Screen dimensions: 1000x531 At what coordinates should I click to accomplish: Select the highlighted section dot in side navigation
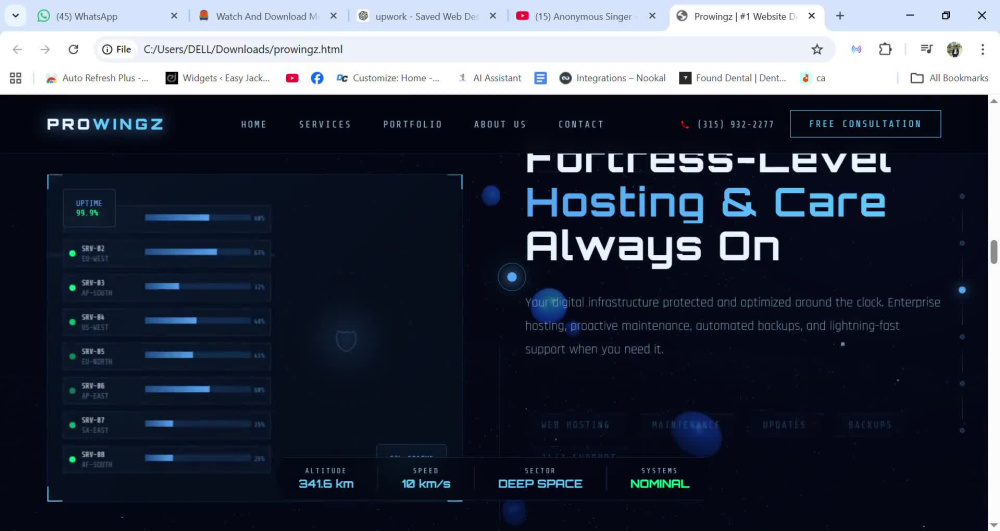tap(962, 290)
